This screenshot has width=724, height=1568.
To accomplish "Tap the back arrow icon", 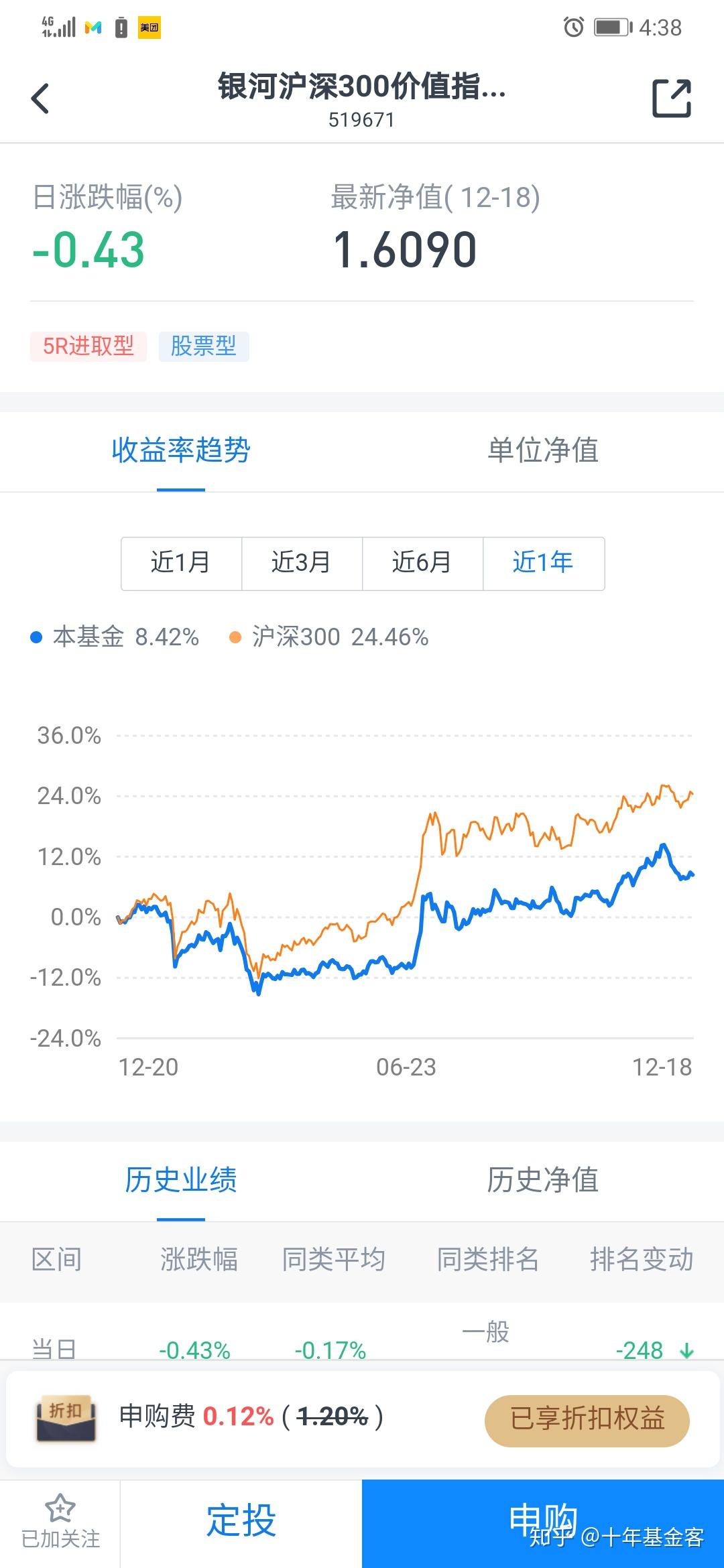I will point(40,99).
